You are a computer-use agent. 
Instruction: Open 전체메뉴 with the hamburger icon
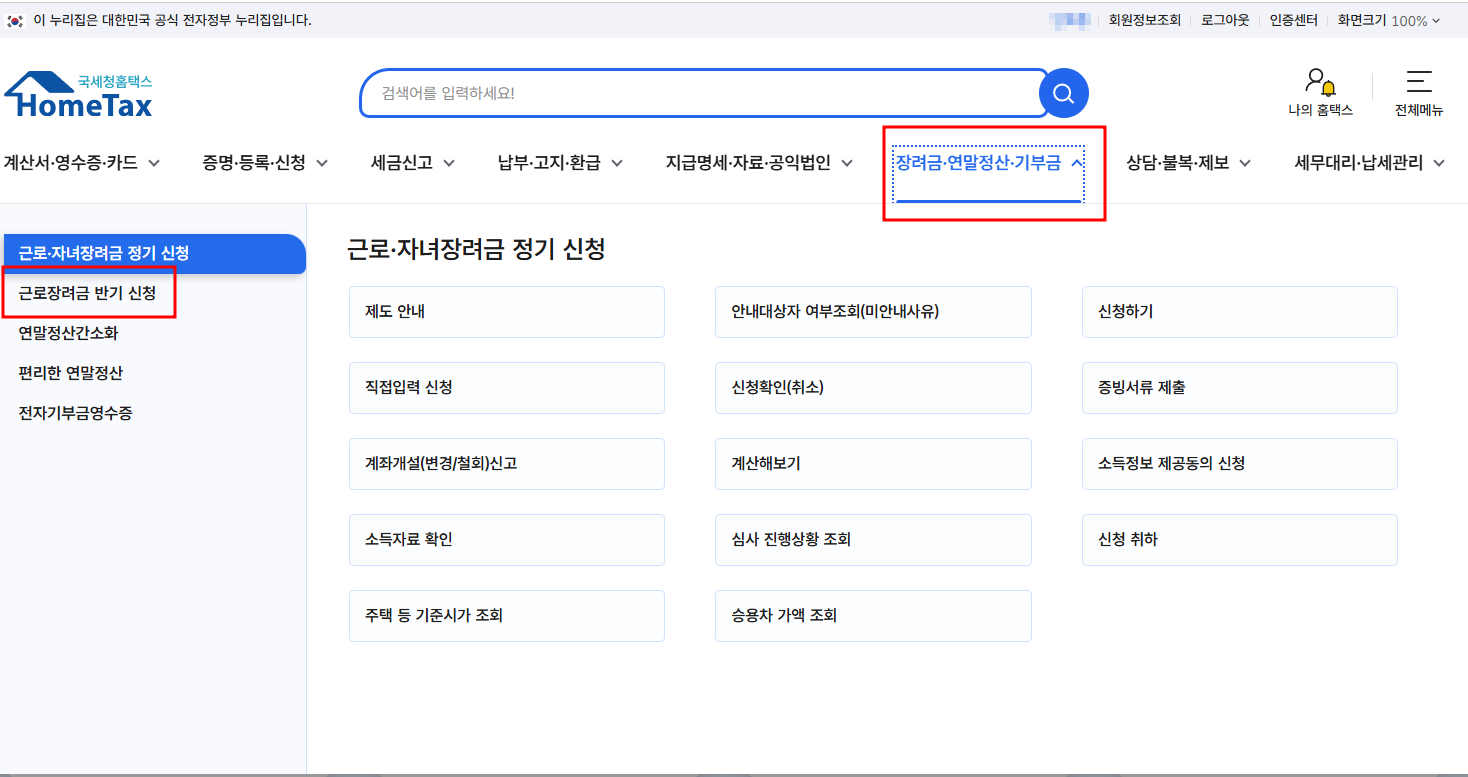[x=1420, y=90]
